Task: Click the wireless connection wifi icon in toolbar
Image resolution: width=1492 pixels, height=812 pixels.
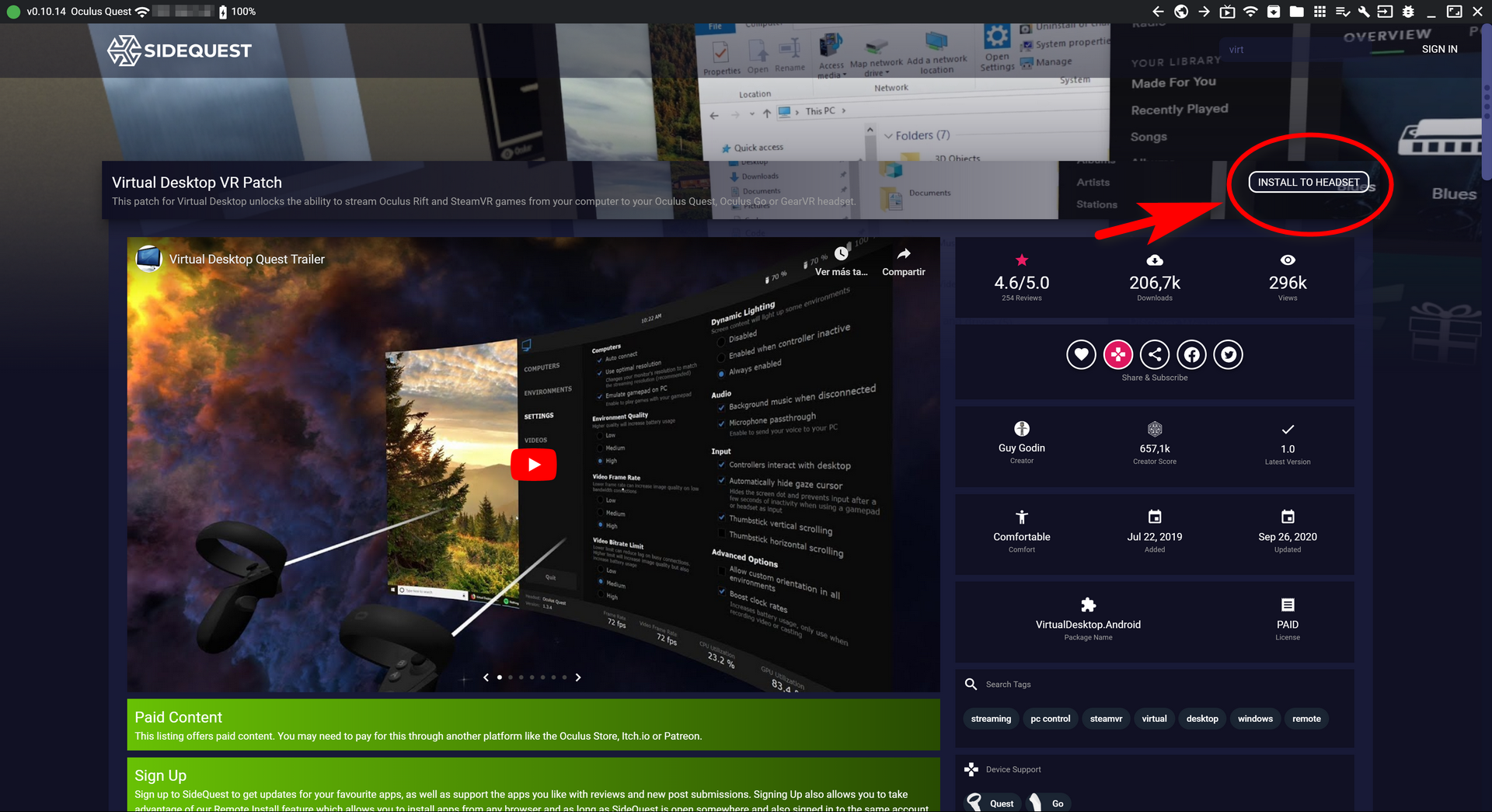Action: (1250, 12)
